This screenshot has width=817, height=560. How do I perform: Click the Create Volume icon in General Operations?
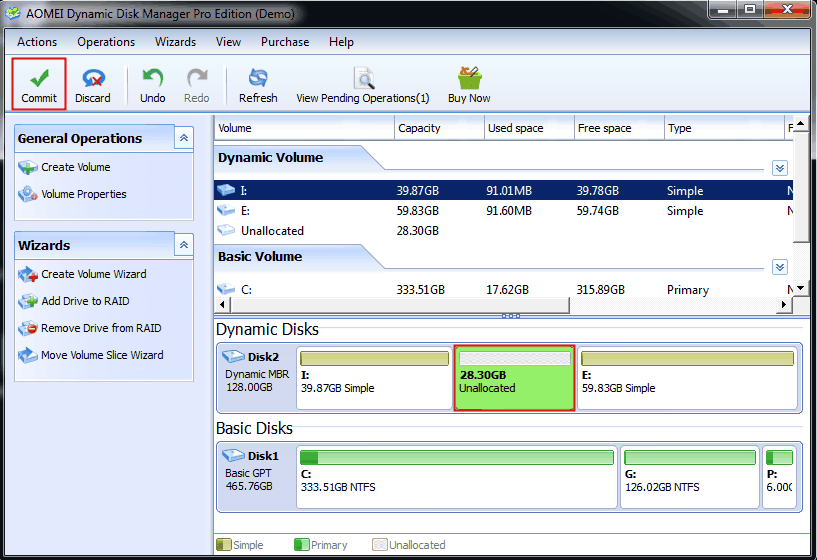(28, 168)
